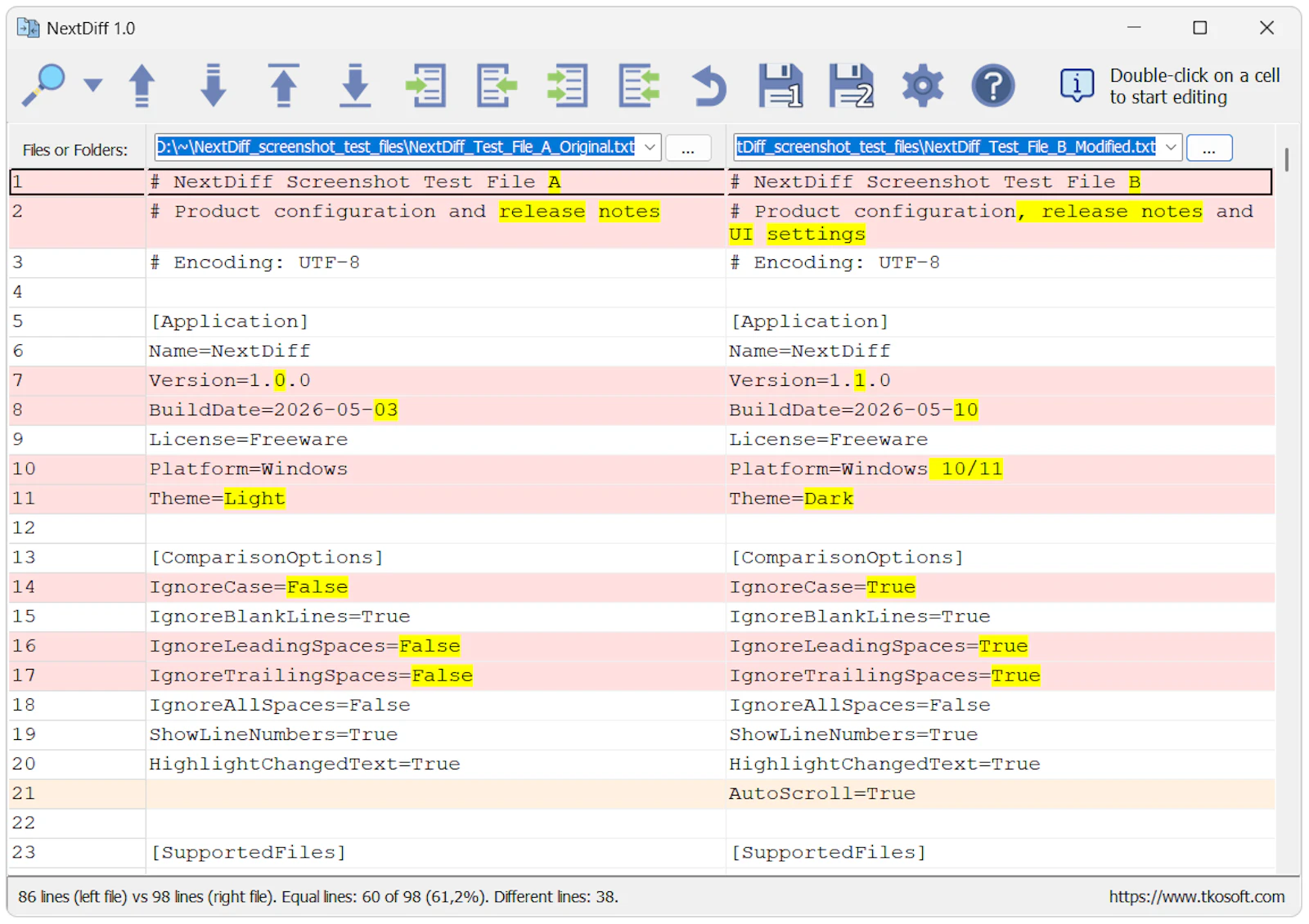Select left cell 'BuildDate=2026-05-03'
The image size is (1309, 924).
point(436,410)
